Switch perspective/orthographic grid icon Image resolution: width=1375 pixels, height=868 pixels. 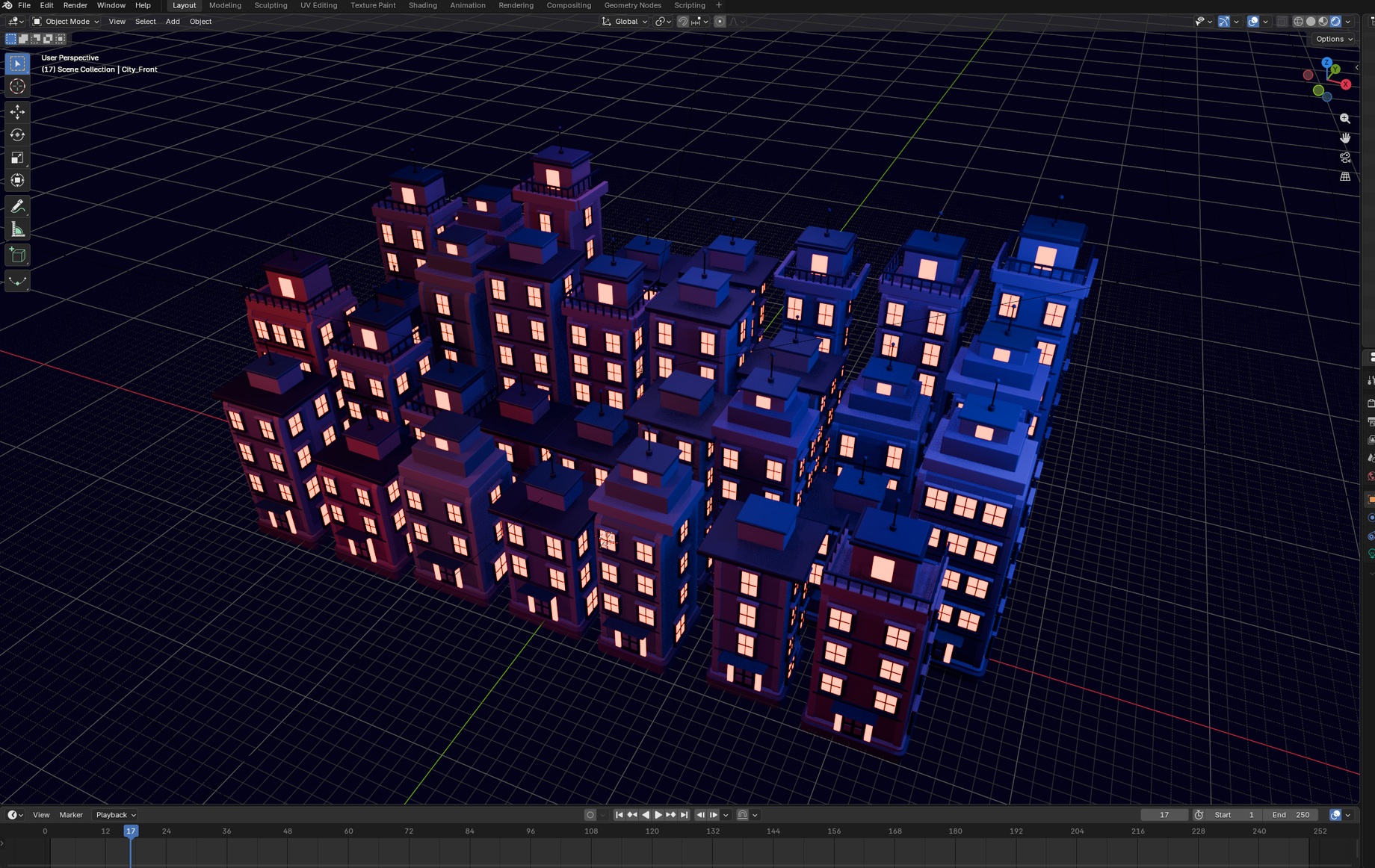point(1345,177)
